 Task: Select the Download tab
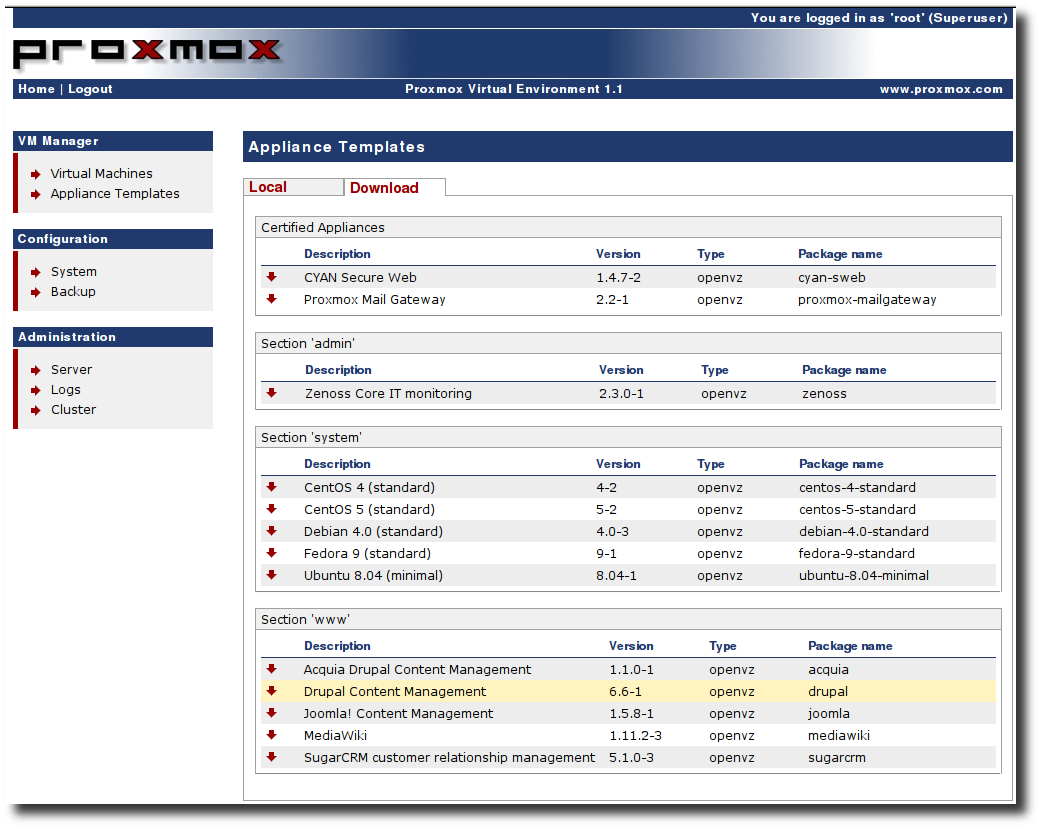[394, 188]
